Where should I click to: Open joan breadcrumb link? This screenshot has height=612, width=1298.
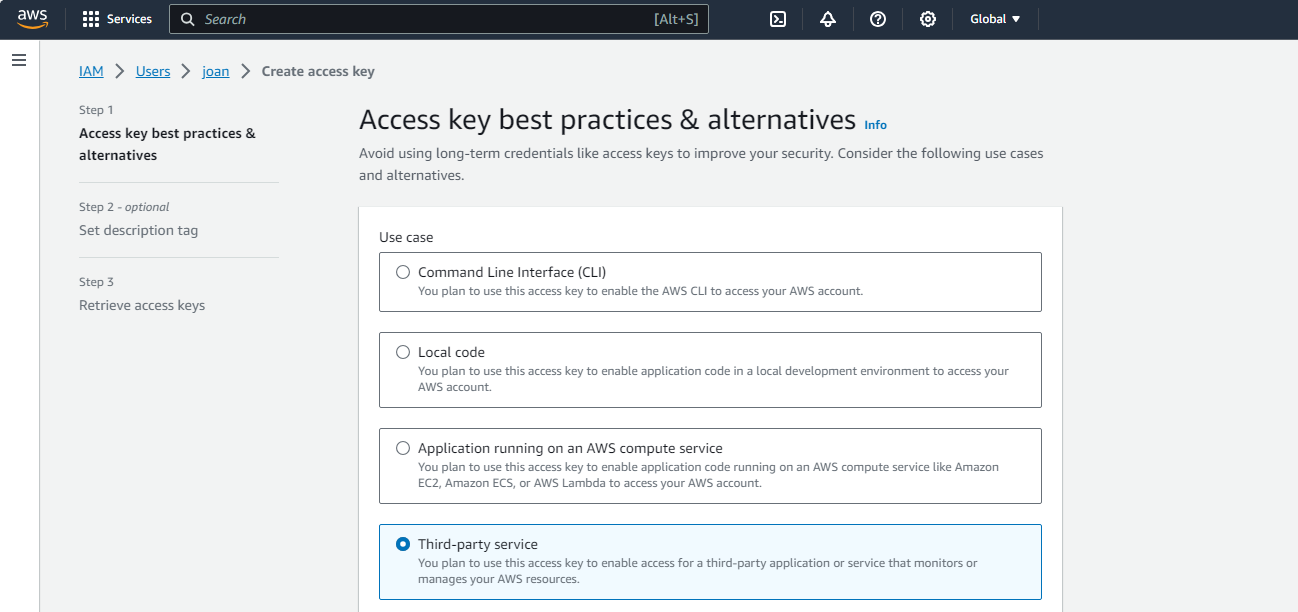(216, 71)
